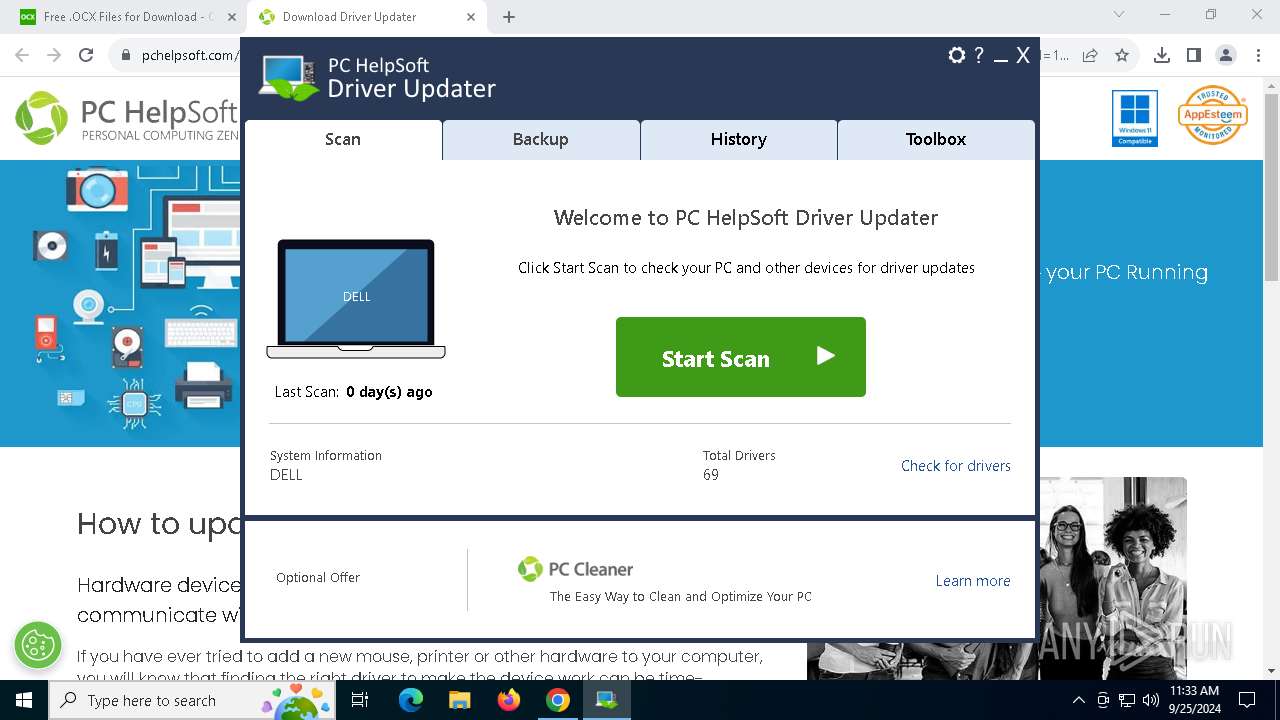Click the network icon in system tray

click(x=1127, y=700)
